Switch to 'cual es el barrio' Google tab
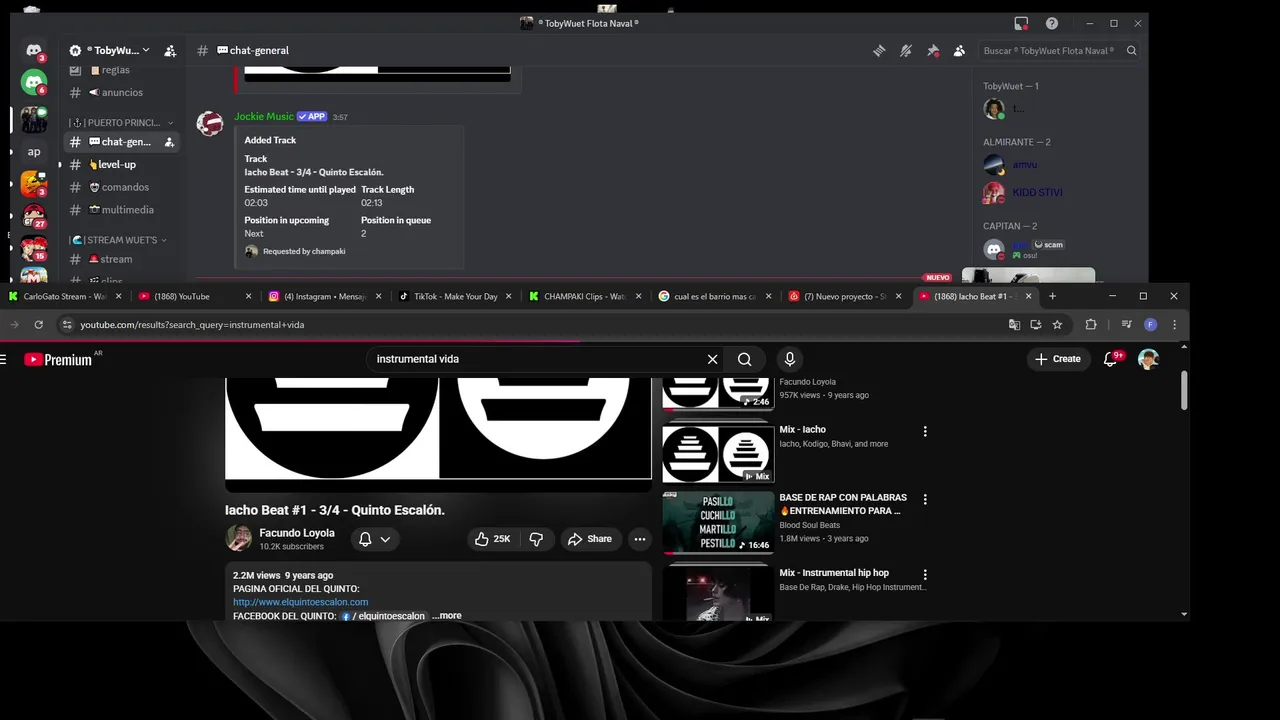The width and height of the screenshot is (1280, 720). point(716,296)
